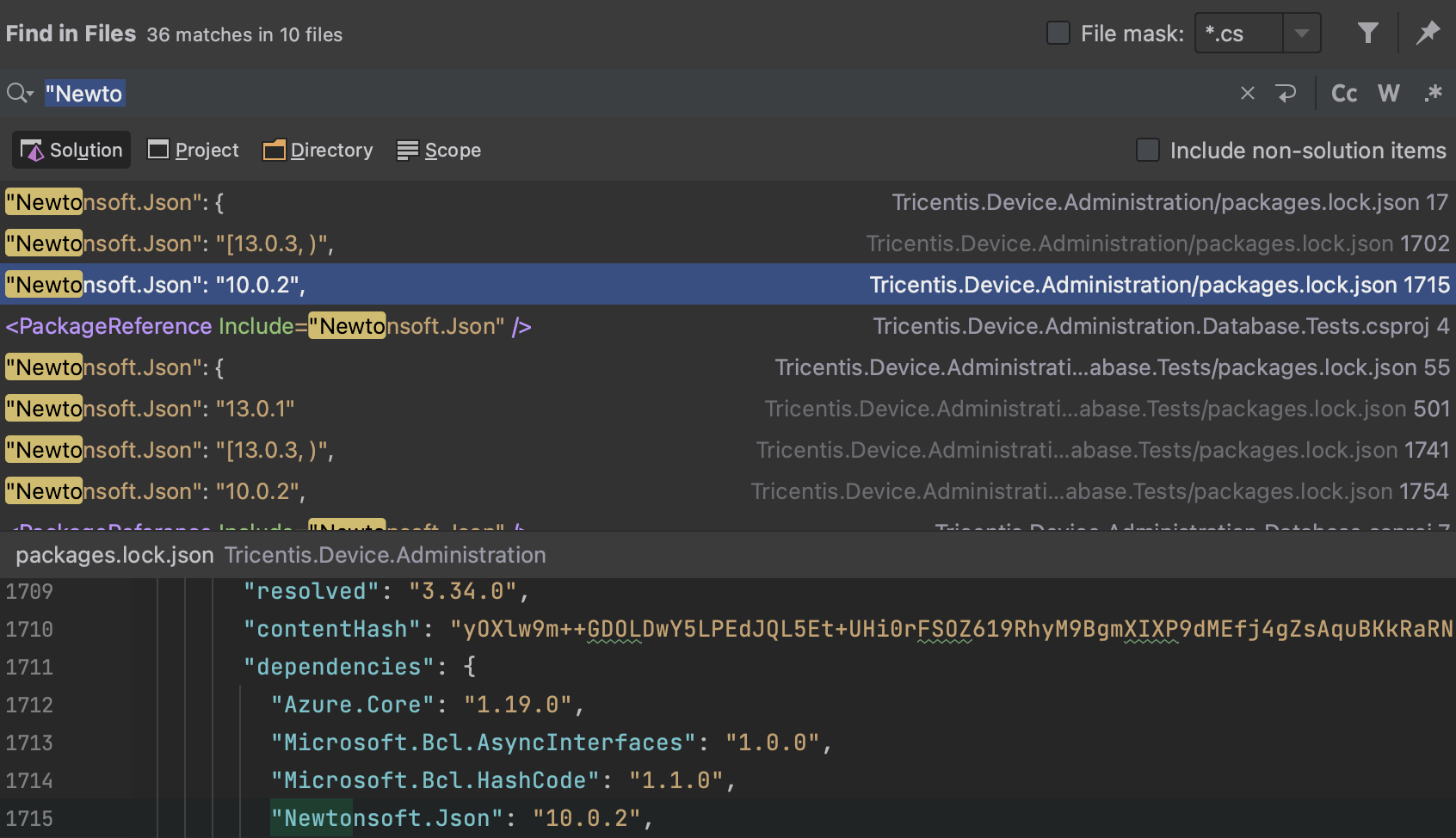Clear the search text with the X icon
This screenshot has height=838, width=1456.
click(1247, 93)
